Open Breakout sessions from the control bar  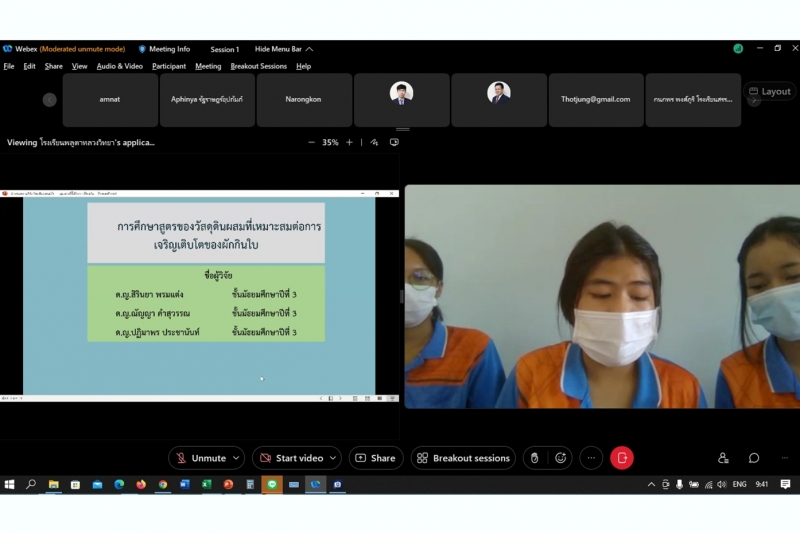[463, 458]
